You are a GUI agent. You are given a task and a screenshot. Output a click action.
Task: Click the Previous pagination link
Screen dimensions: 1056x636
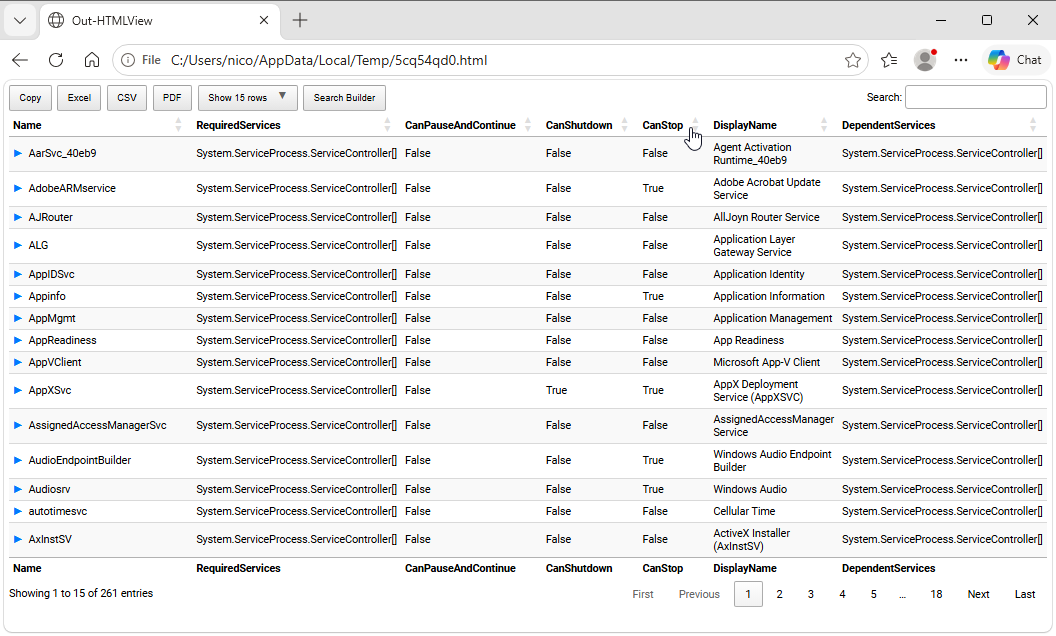[x=699, y=594]
